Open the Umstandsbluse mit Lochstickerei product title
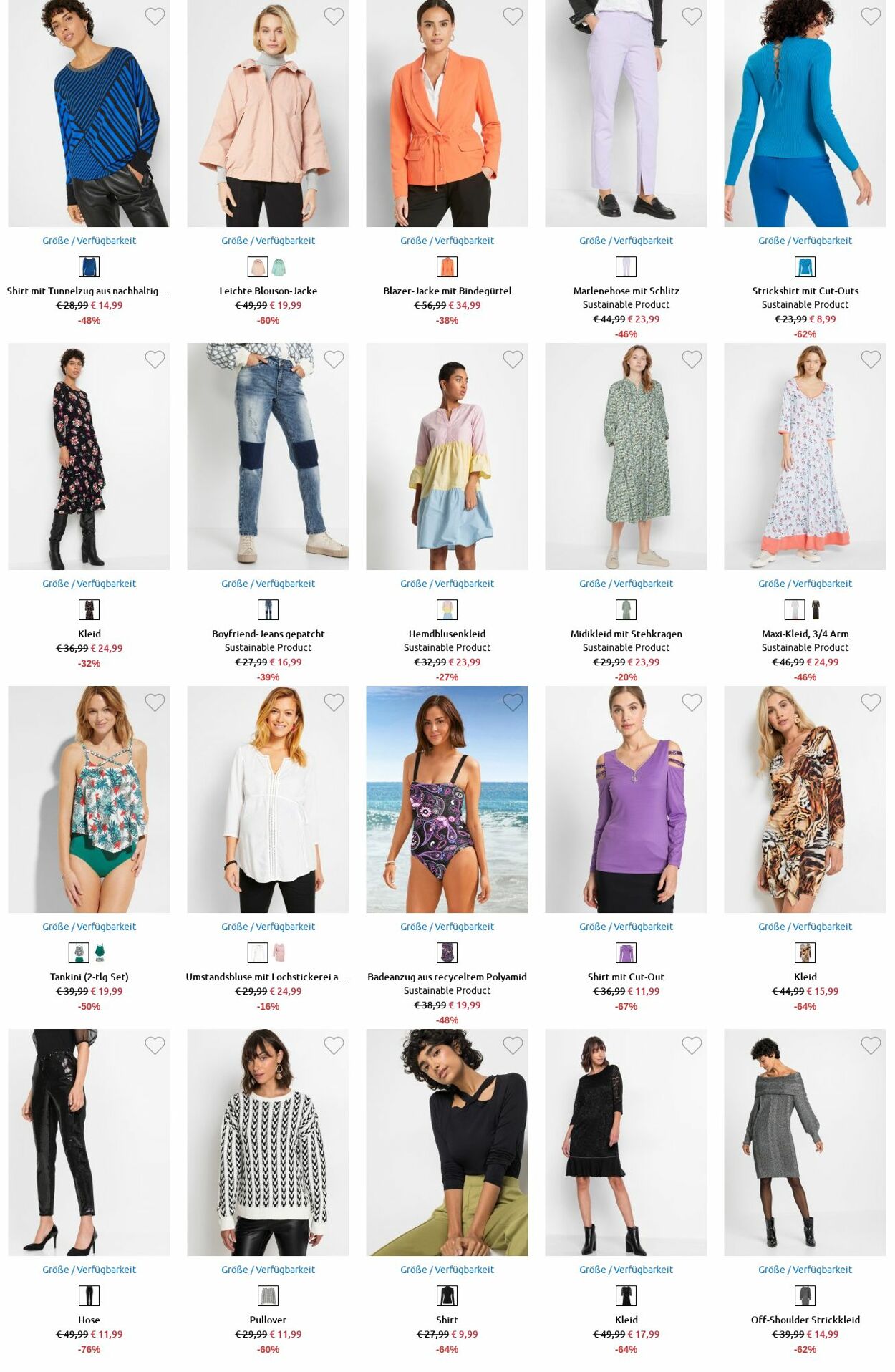 tap(266, 977)
